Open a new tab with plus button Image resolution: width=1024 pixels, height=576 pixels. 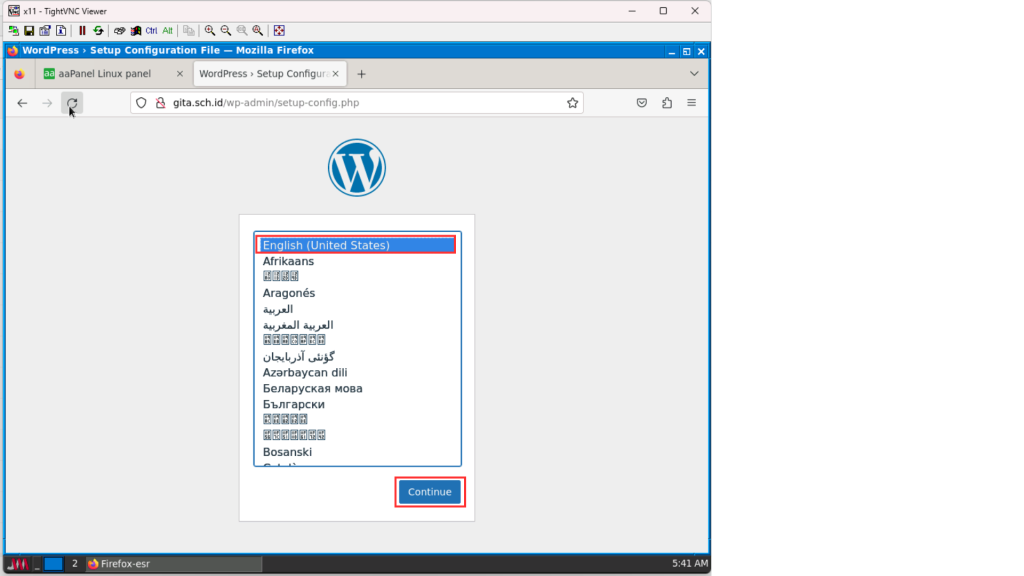point(362,74)
